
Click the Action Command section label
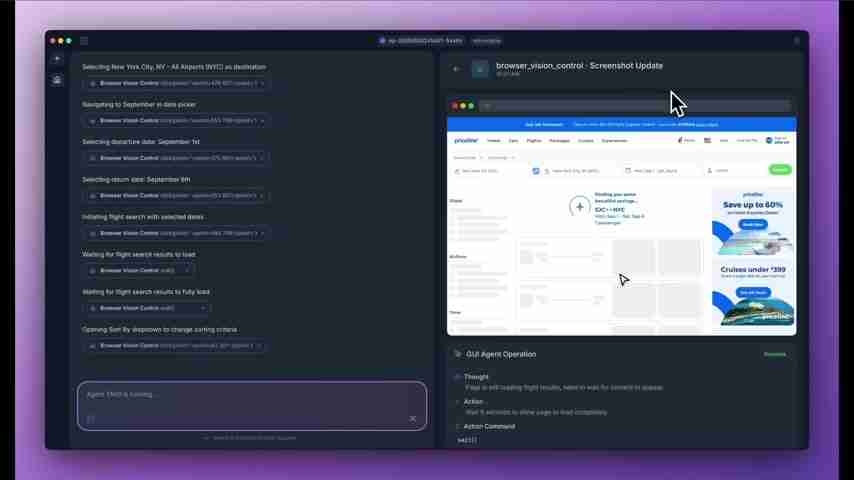[489, 427]
